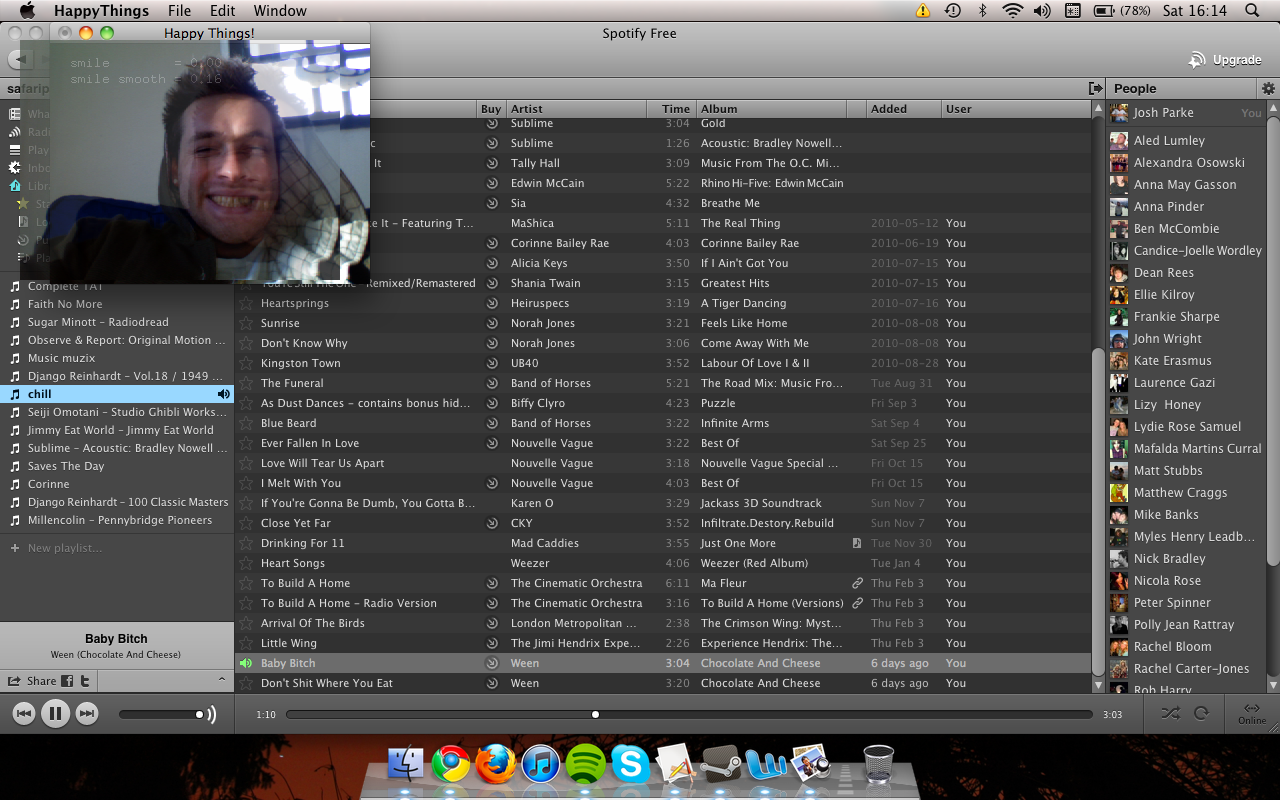Click the song progress bar handle
The height and width of the screenshot is (800, 1280).
[595, 714]
